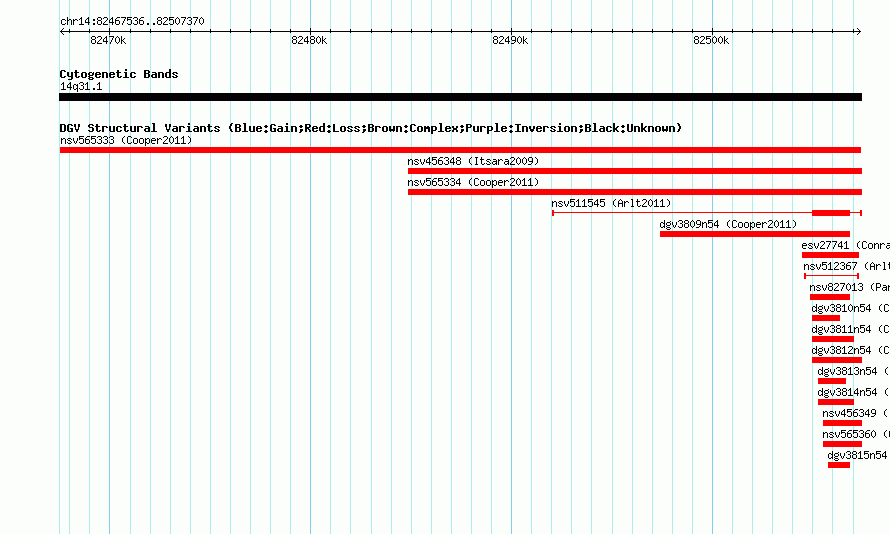Click the 82490k ruler mark
Viewport: 890px width, 534px height.
[510, 40]
